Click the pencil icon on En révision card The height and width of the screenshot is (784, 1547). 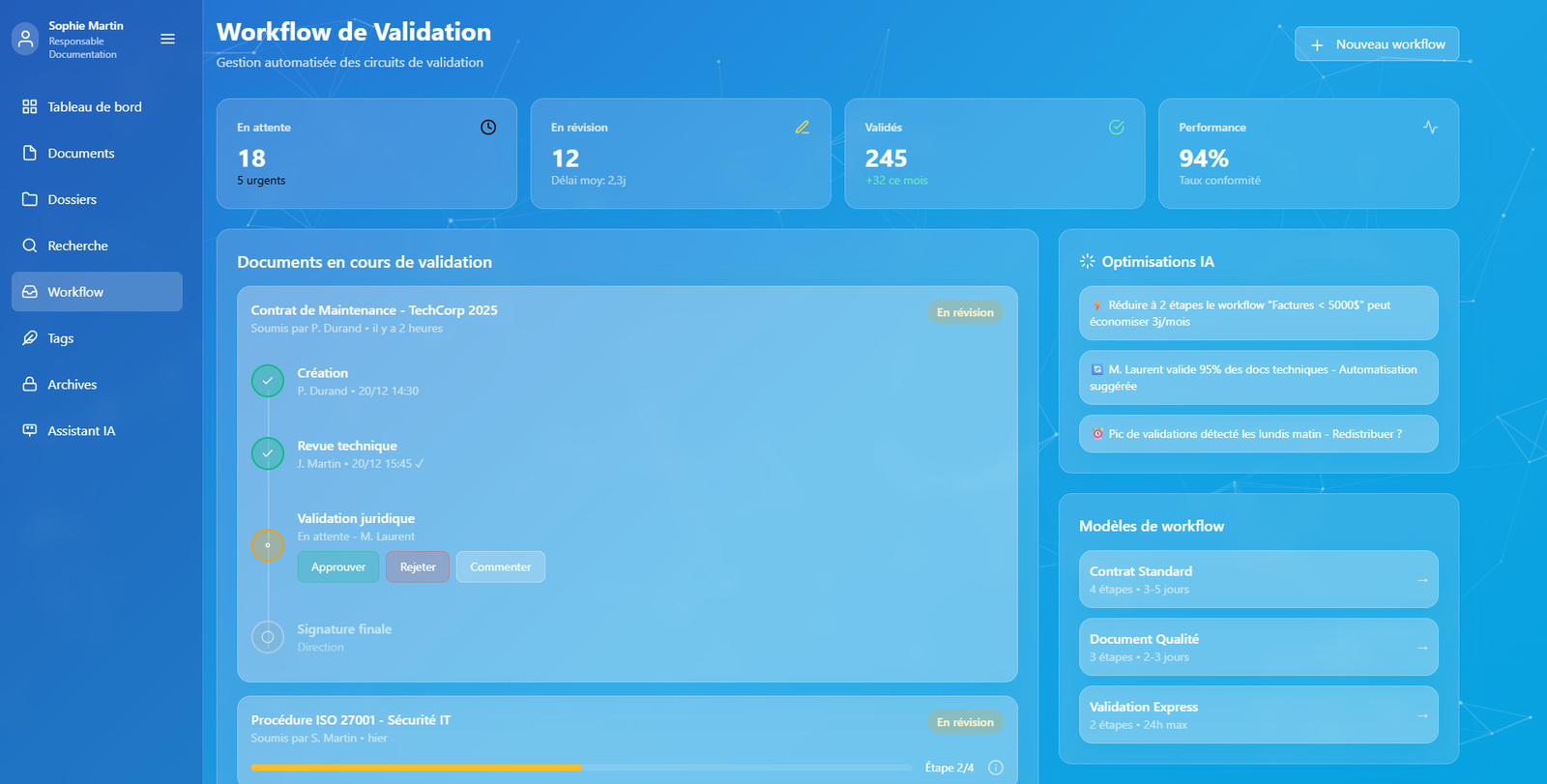[x=803, y=128]
